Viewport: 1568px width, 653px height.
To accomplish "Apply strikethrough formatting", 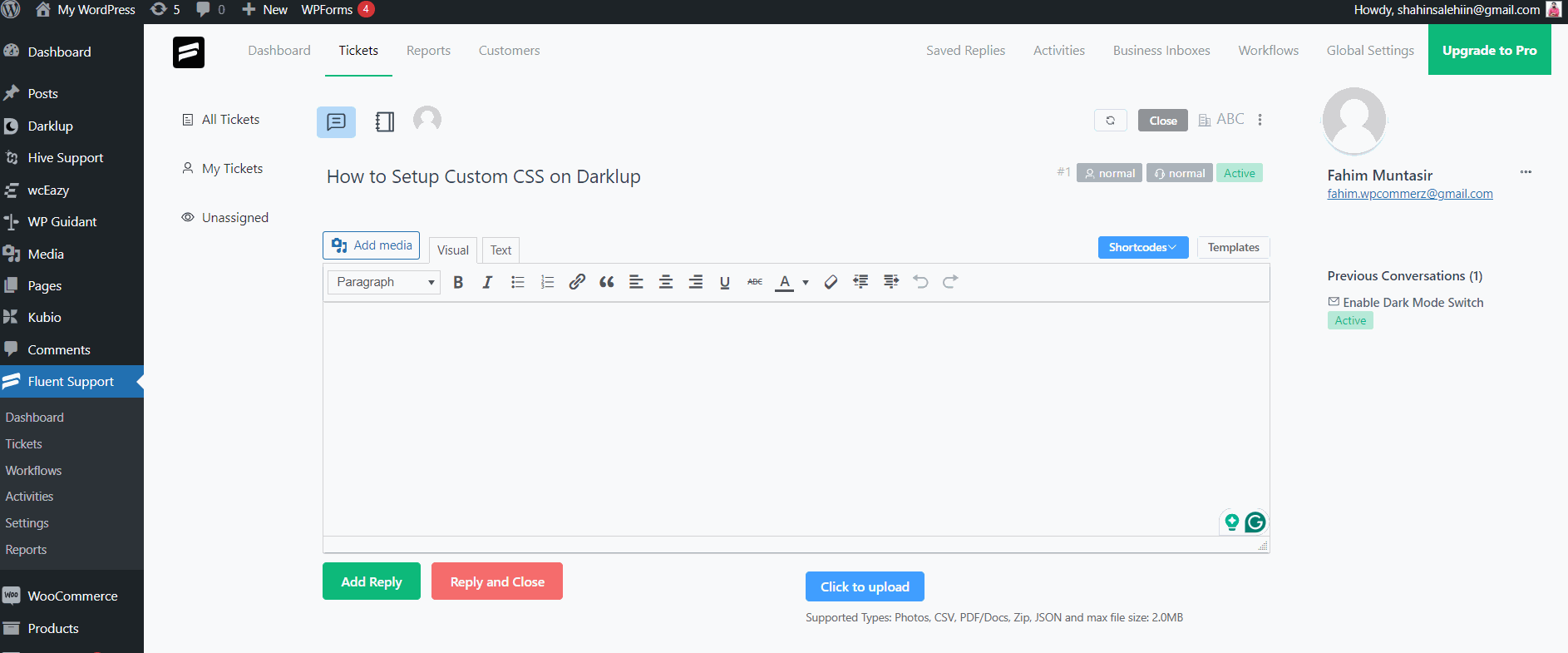I will coord(755,282).
